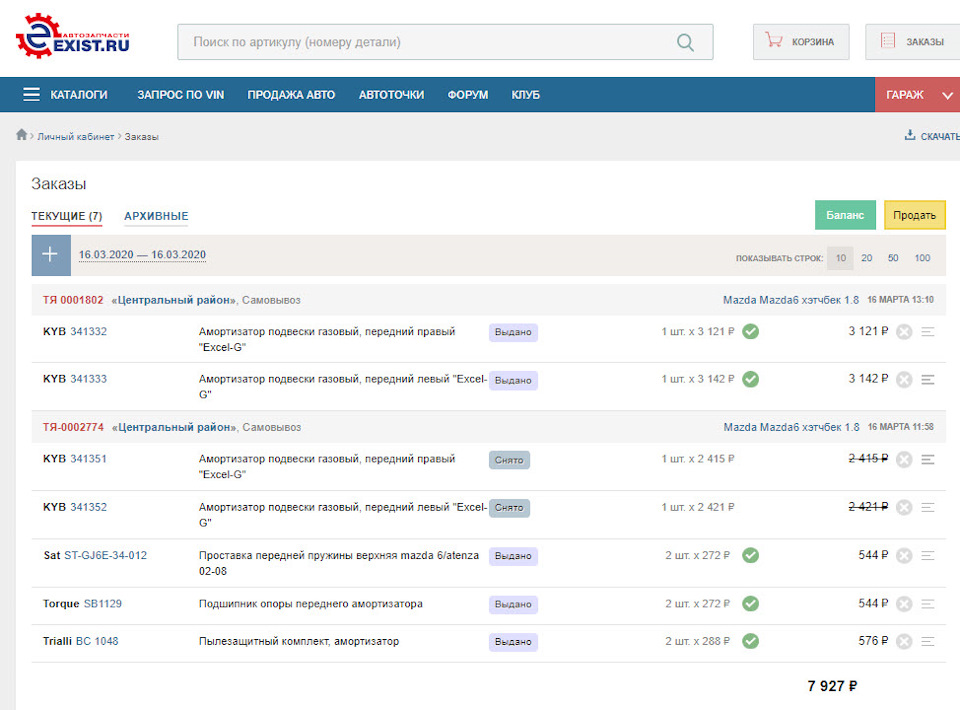Screen dimensions: 960x710
Task: Show 20 rows per page
Action: [x=867, y=258]
